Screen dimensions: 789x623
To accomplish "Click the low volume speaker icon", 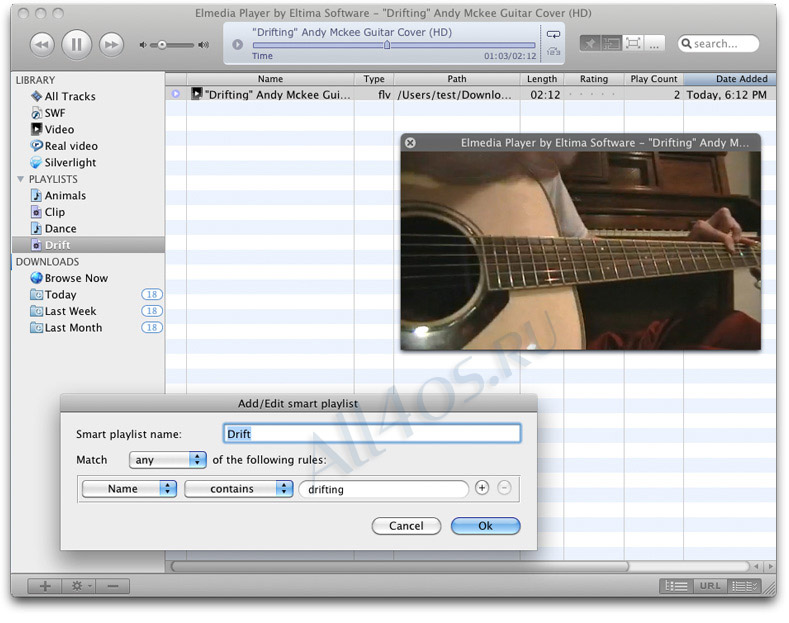I will 143,45.
